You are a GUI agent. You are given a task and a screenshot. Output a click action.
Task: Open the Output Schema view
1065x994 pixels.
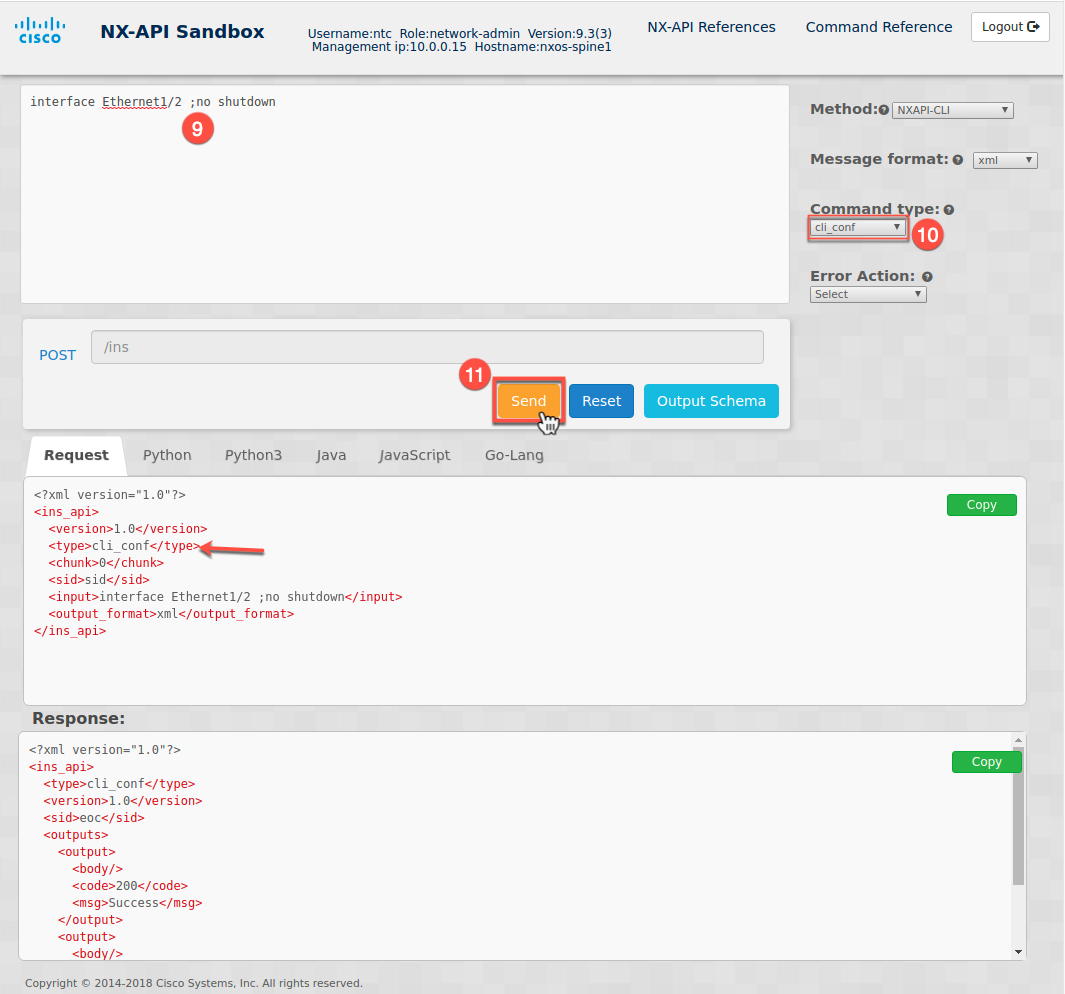(711, 400)
